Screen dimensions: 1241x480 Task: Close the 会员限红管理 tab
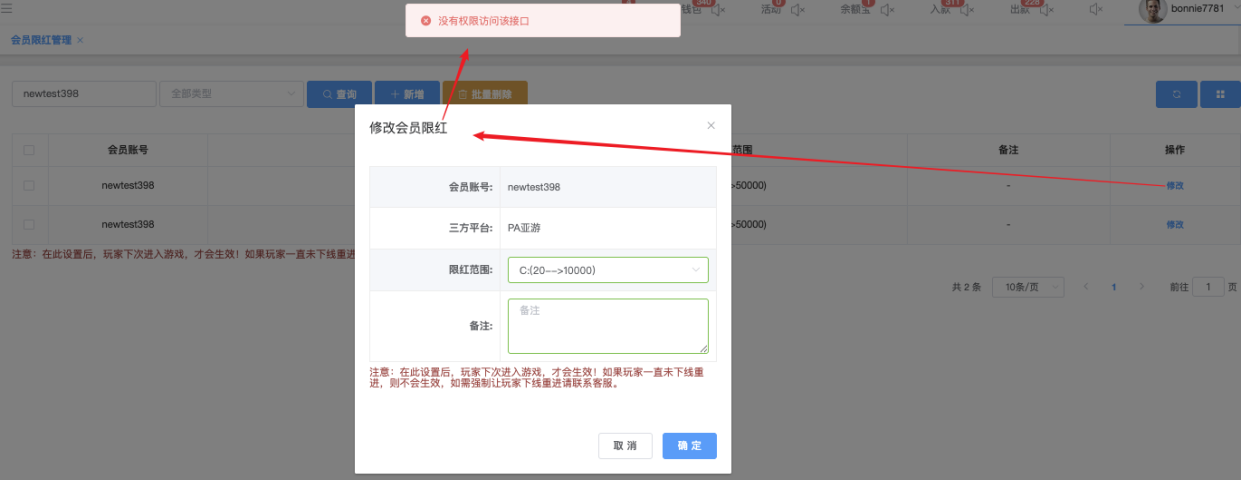[x=80, y=40]
